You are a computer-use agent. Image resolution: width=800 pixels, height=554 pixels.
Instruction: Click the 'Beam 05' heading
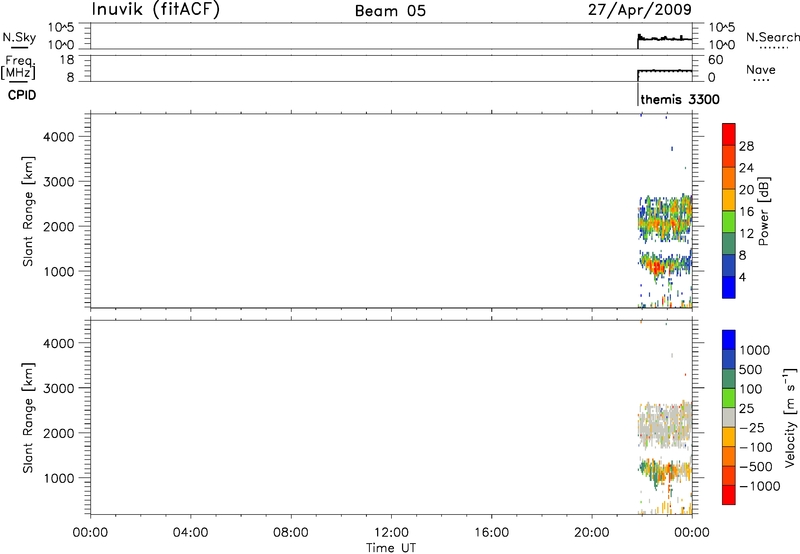[390, 11]
